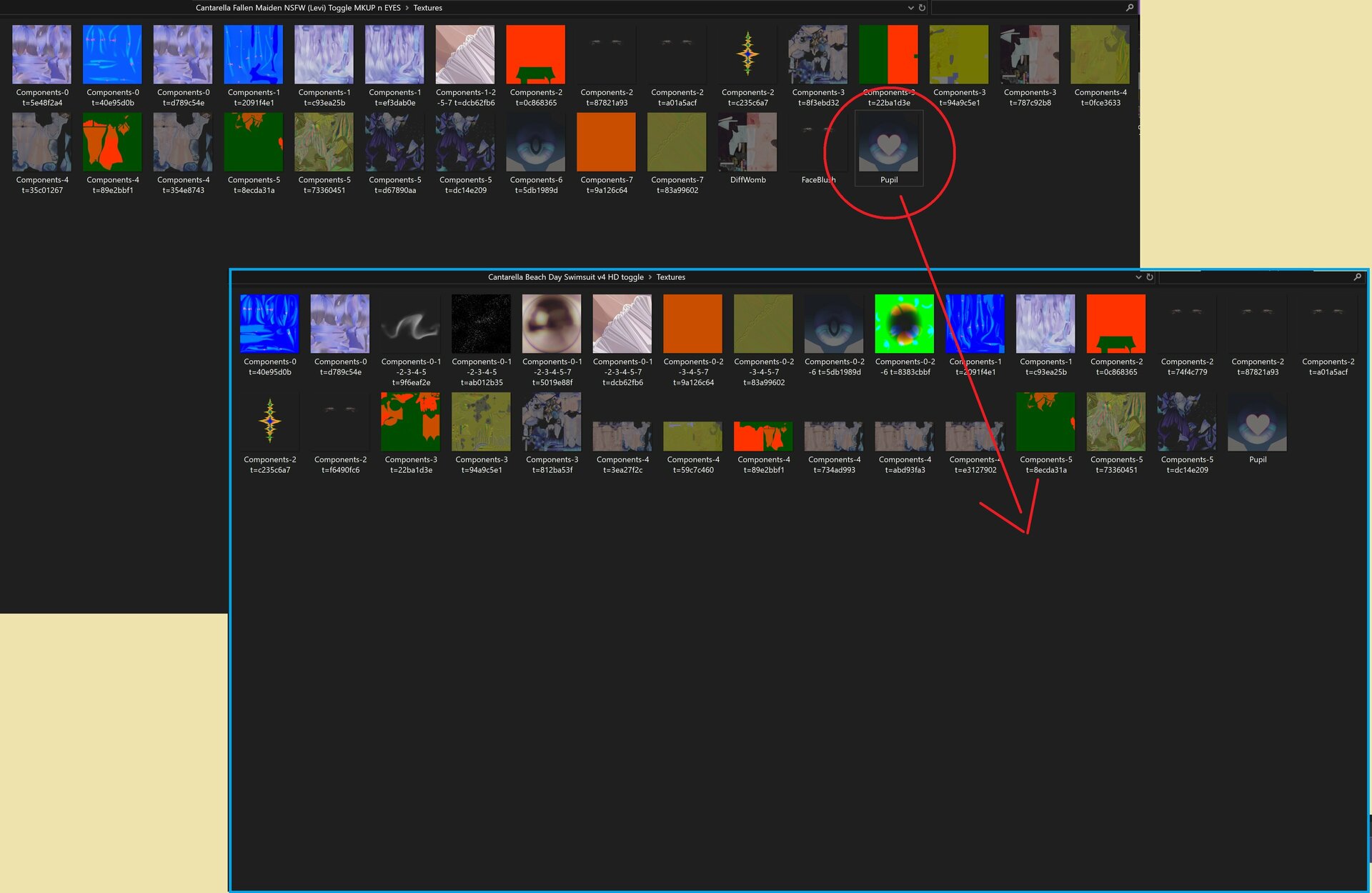1372x893 pixels.
Task: Select Components-2 t=c235c6a7 in Swimsuit window
Action: pyautogui.click(x=270, y=433)
